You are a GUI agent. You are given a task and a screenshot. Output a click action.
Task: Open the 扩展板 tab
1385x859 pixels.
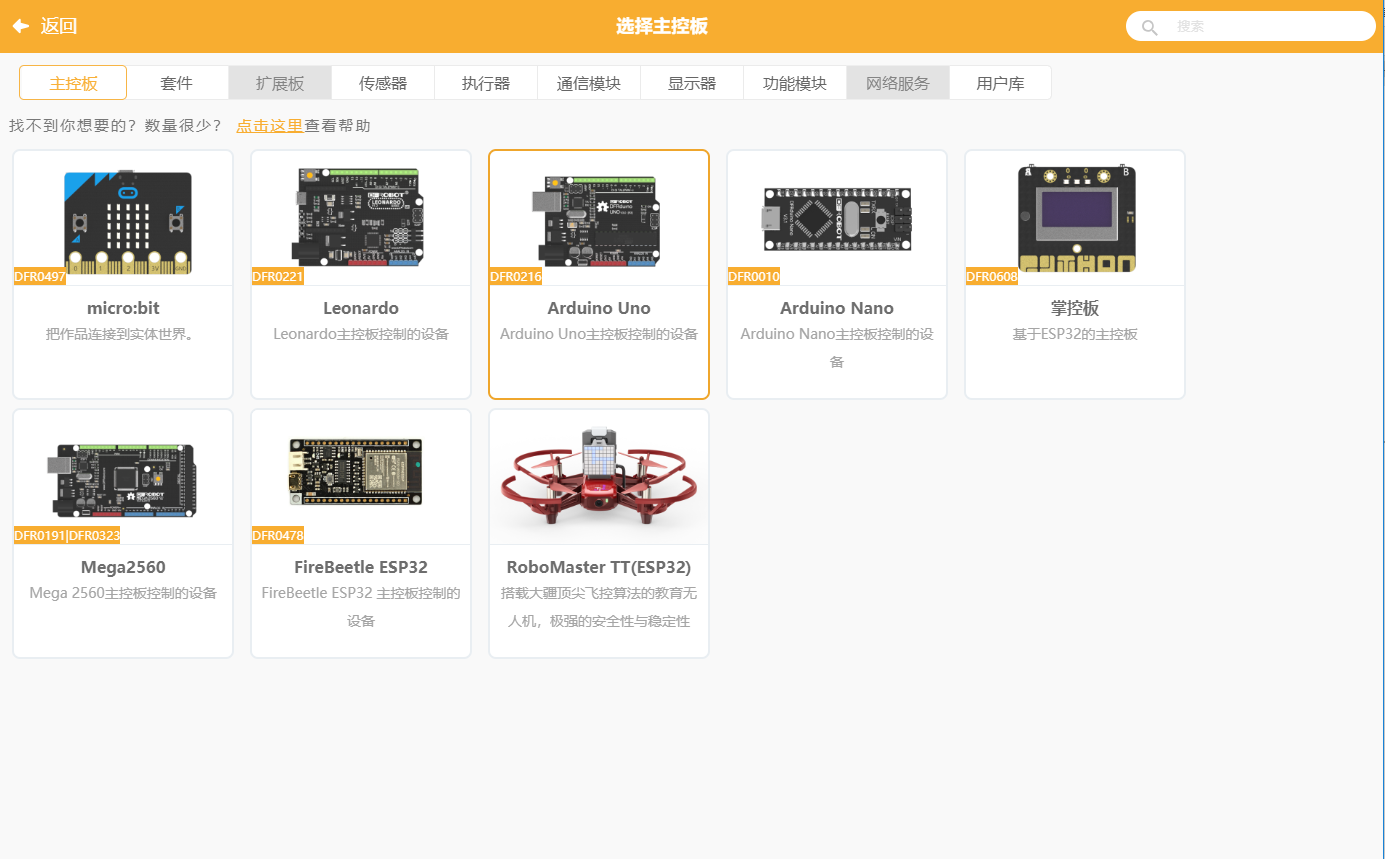point(280,83)
